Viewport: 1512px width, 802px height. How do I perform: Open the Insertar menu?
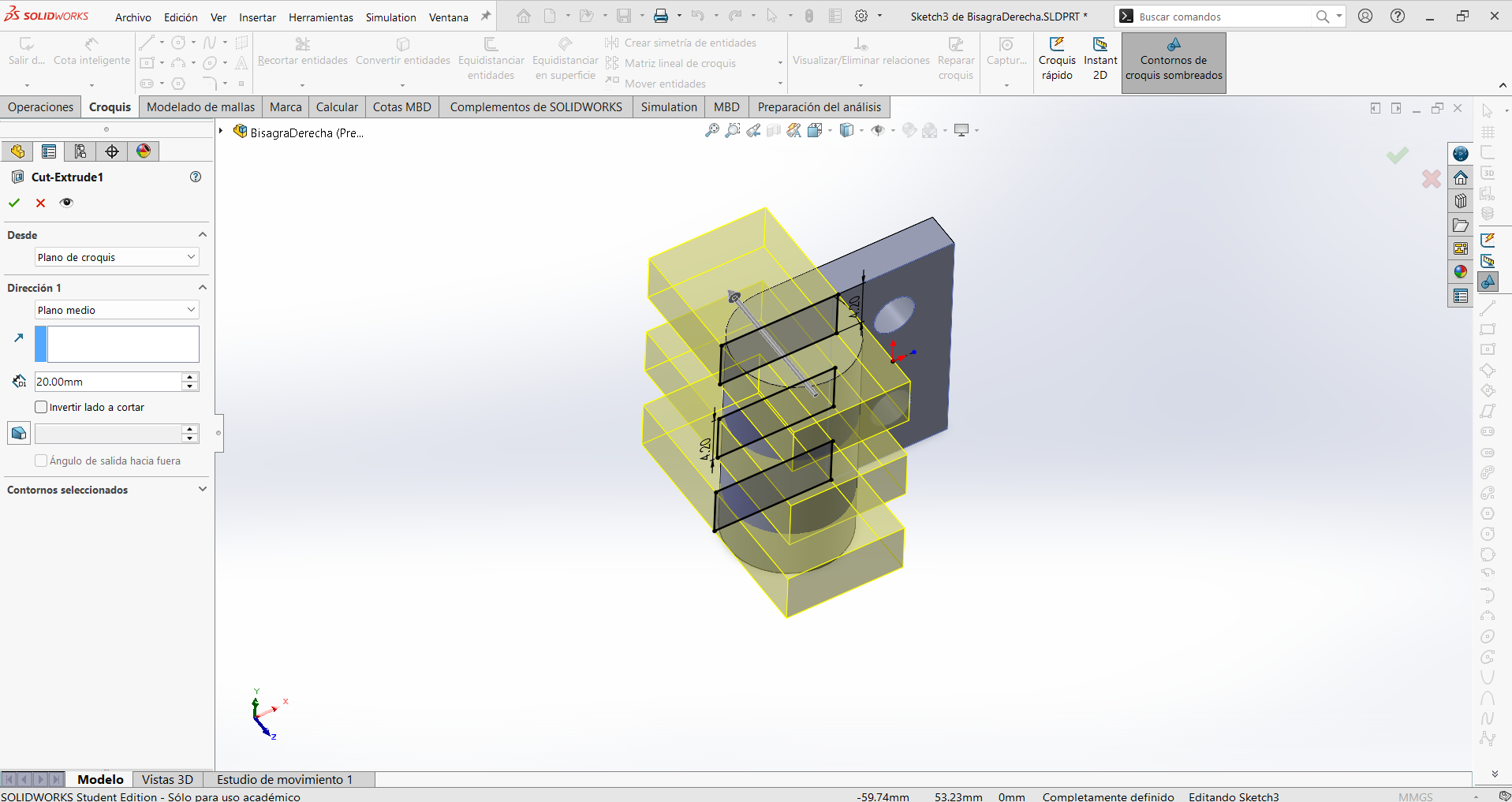click(x=258, y=17)
